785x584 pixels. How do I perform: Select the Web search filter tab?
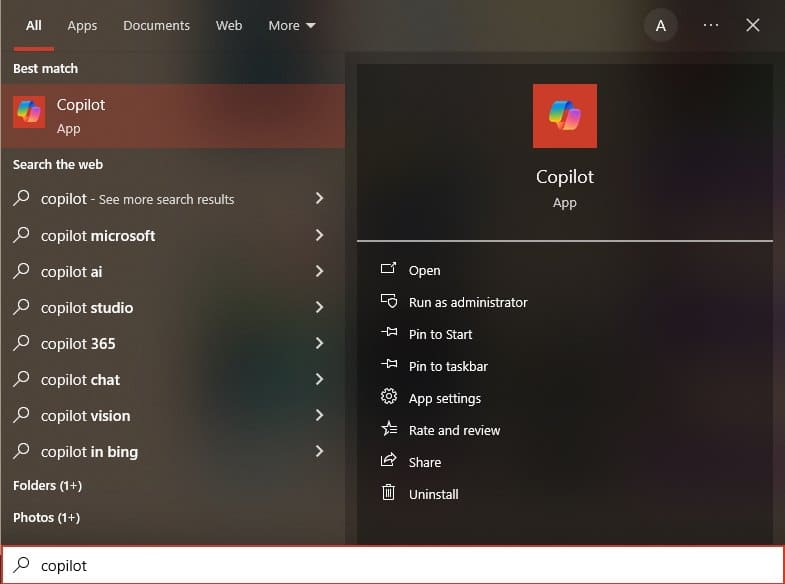point(229,26)
